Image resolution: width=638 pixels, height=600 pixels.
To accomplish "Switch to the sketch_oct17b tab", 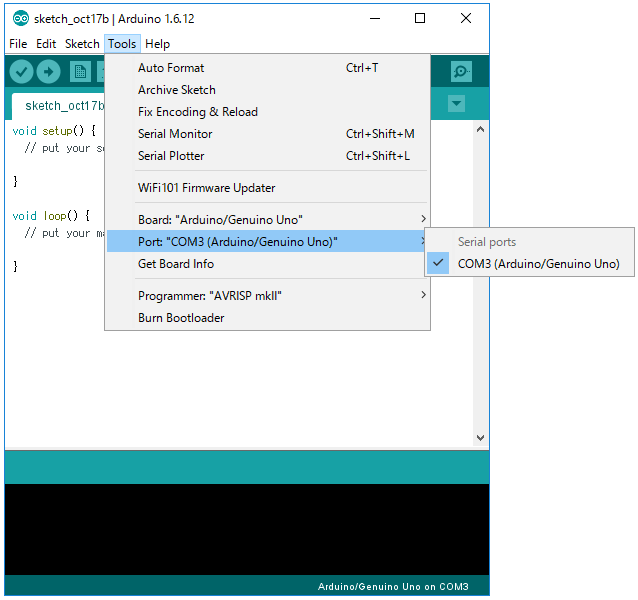I will pos(58,106).
